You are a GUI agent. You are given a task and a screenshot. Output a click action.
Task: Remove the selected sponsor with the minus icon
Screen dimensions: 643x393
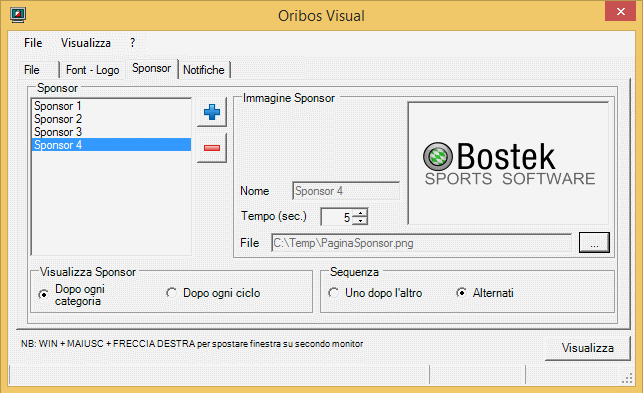coord(212,148)
